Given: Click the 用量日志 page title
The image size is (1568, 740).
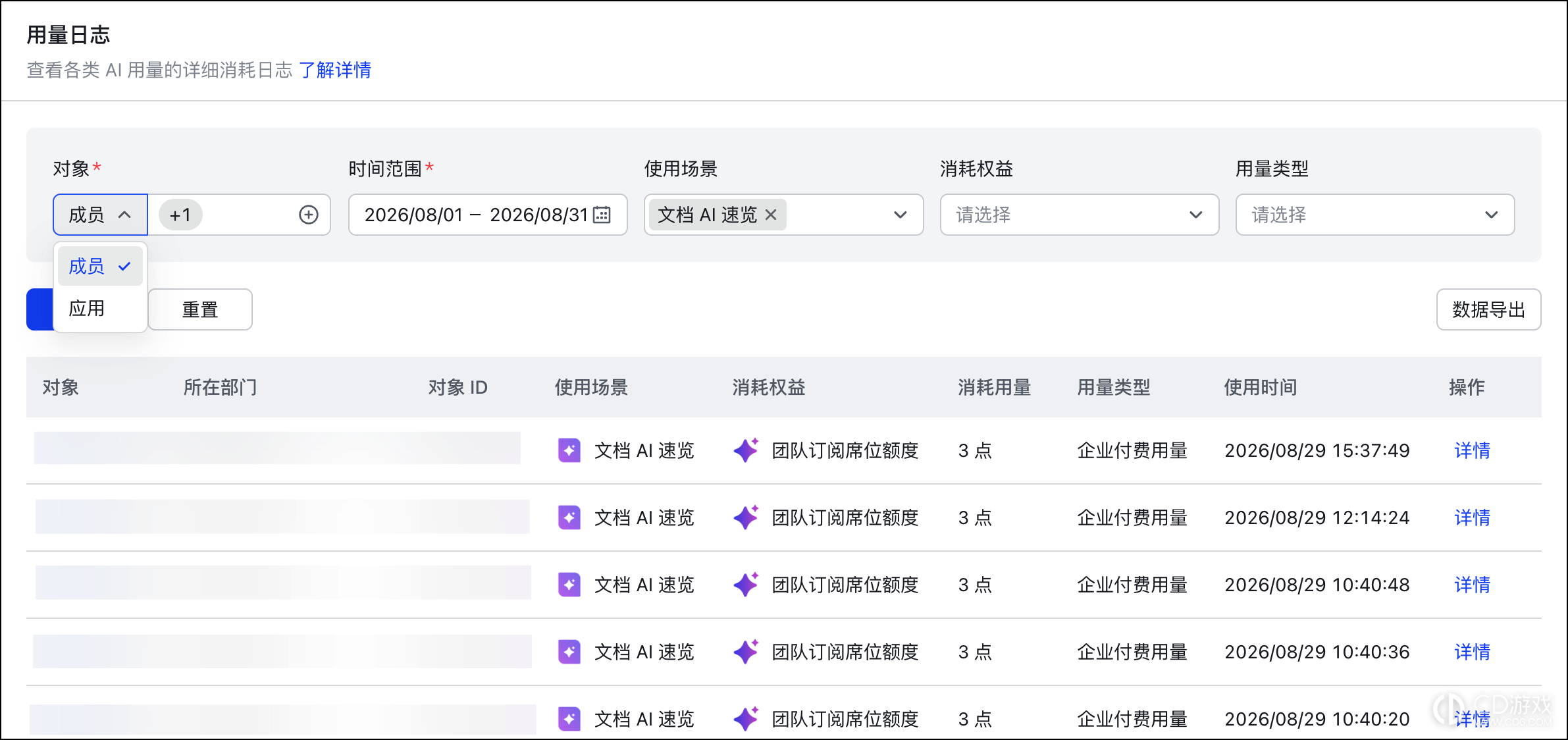Looking at the screenshot, I should (68, 35).
